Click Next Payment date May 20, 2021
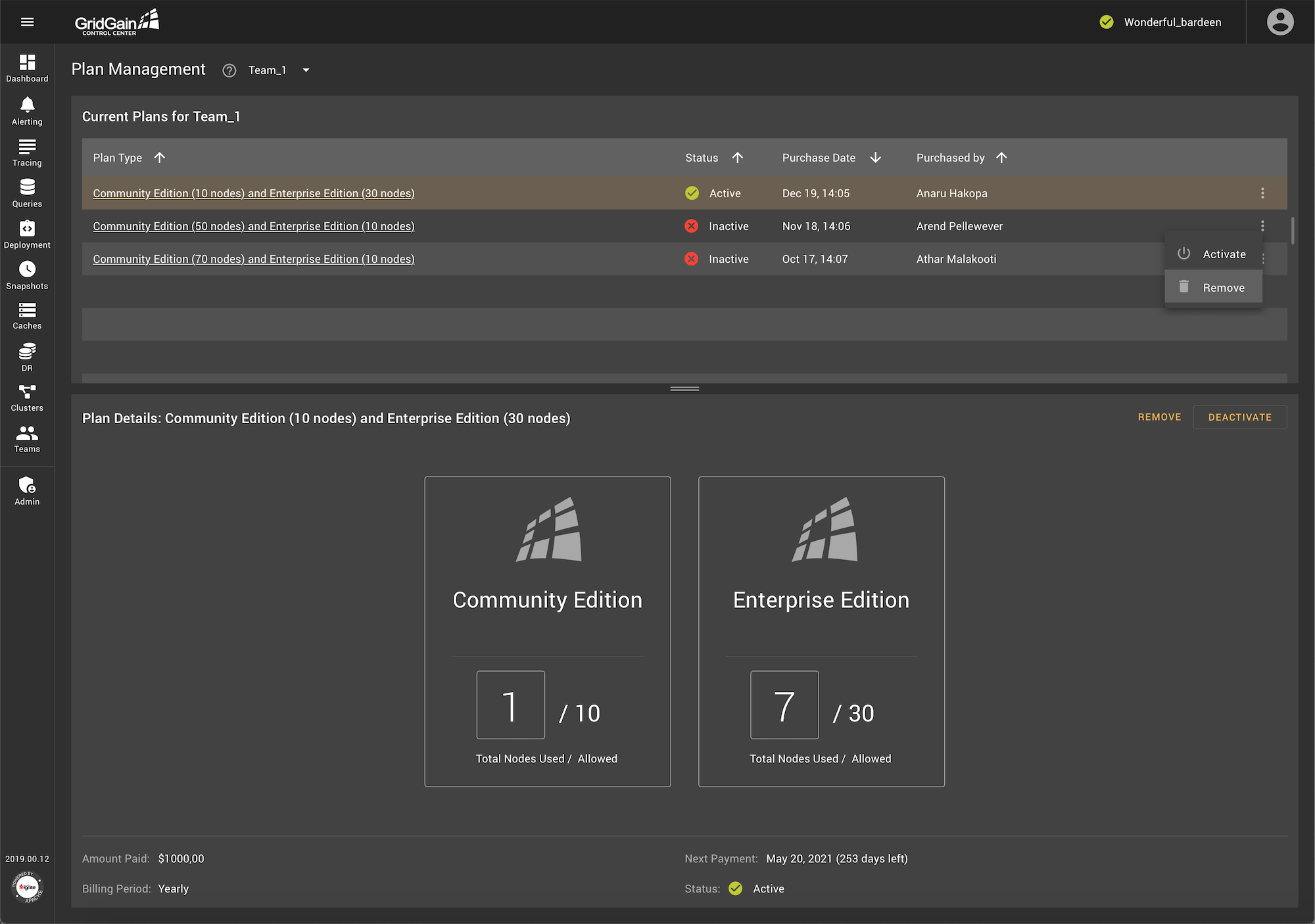 point(836,859)
